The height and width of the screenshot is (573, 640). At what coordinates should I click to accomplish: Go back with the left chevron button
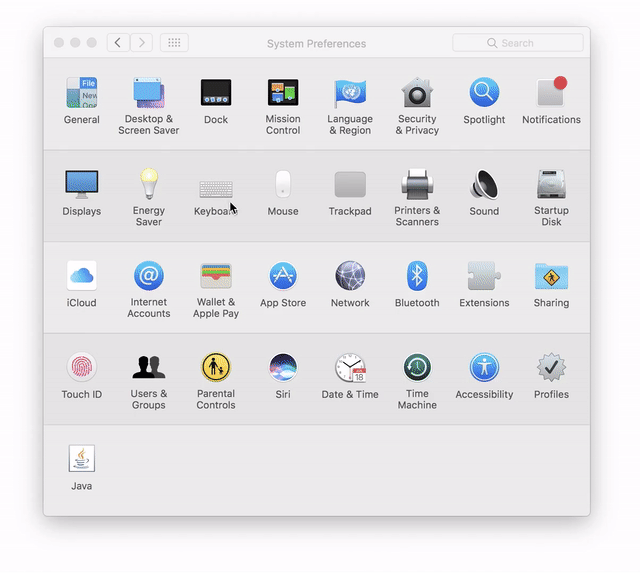click(x=118, y=42)
